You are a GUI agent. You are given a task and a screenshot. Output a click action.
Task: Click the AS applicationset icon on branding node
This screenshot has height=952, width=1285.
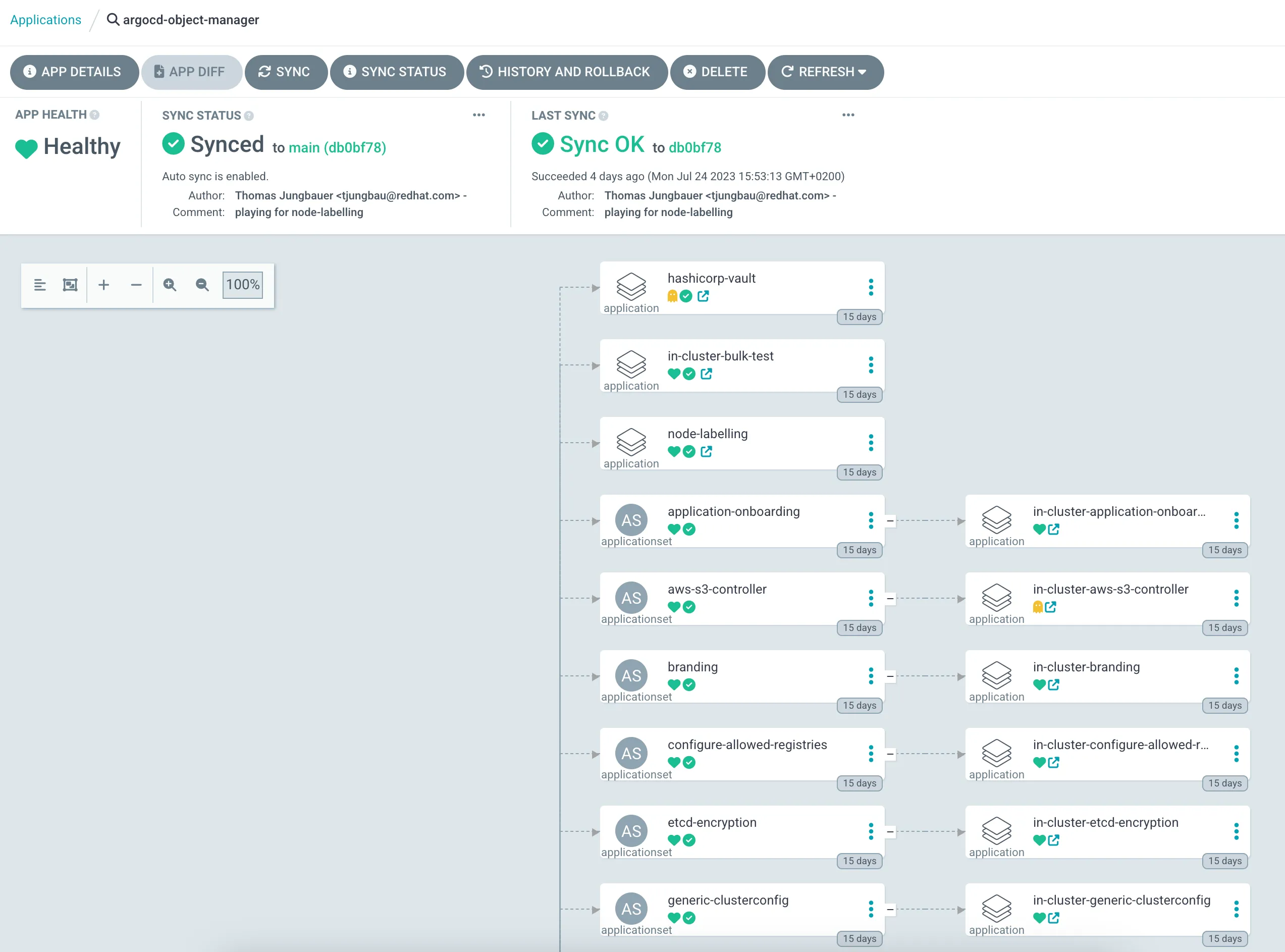[631, 675]
